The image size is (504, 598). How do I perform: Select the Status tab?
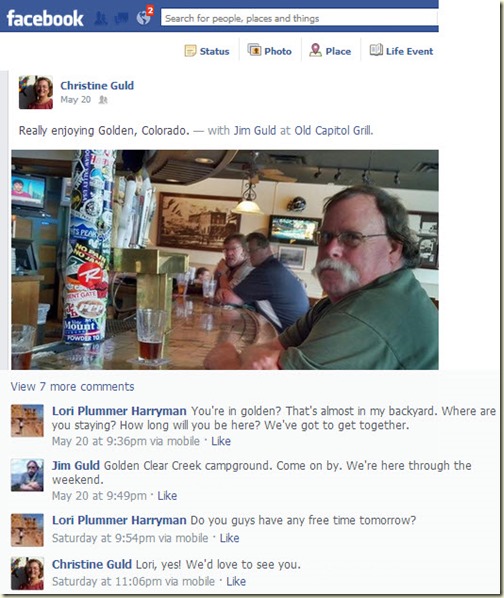click(x=207, y=51)
